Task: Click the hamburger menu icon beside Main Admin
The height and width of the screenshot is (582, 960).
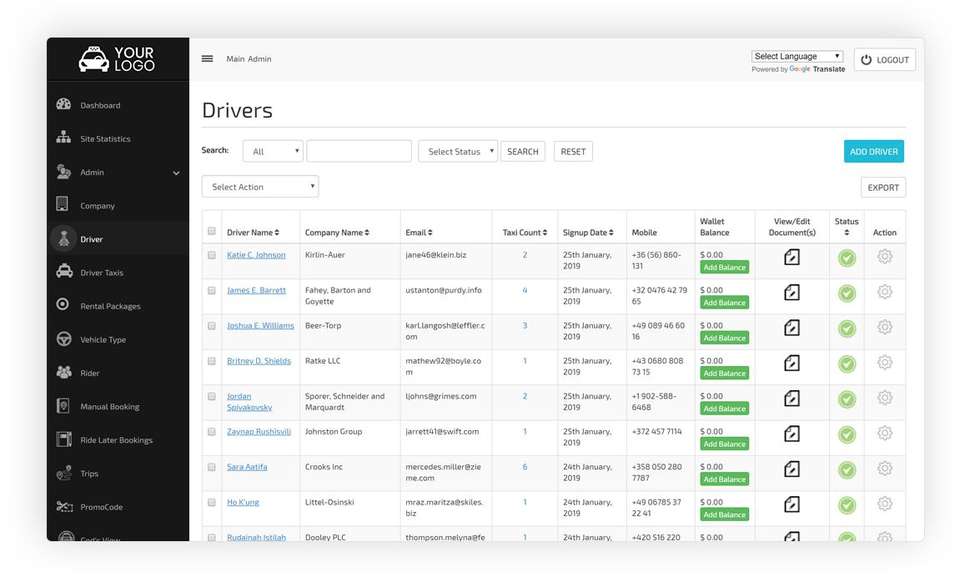Action: click(207, 59)
